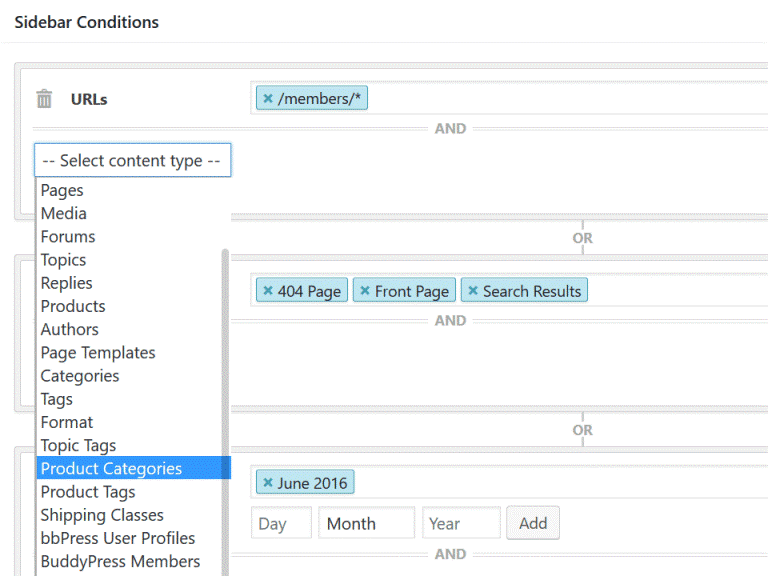768x576 pixels.
Task: Choose Page Templates option
Action: point(129,353)
